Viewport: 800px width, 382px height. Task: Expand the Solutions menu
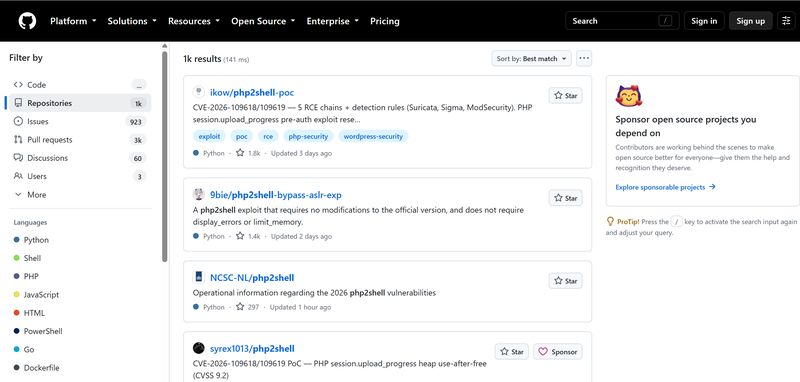[x=132, y=21]
